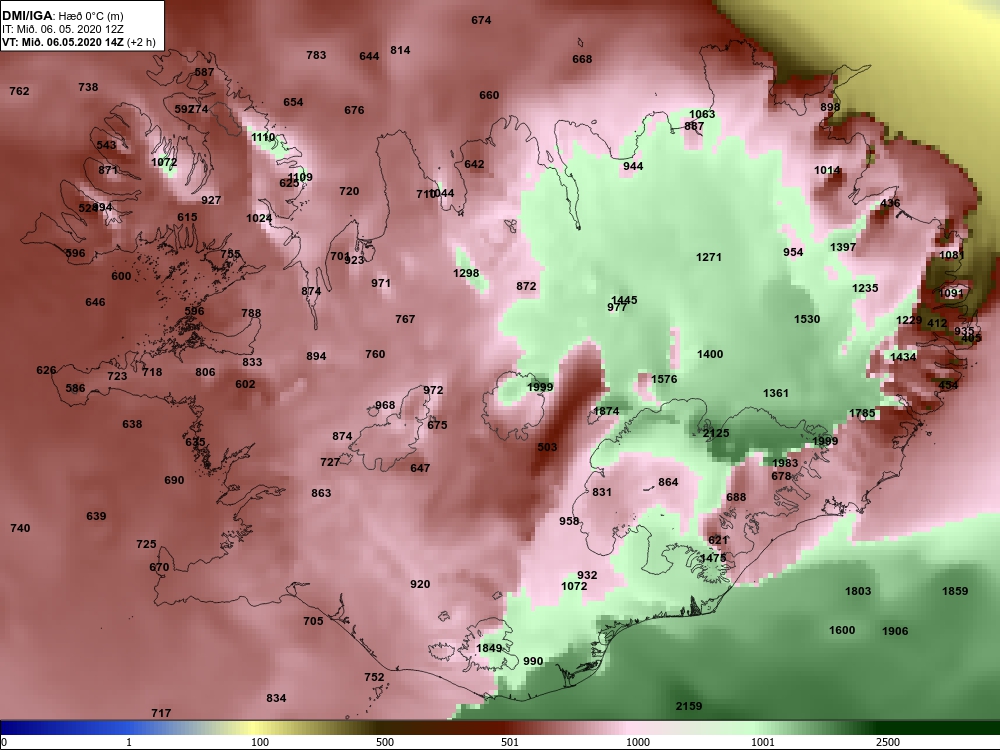Click the 1361 map value

[x=776, y=393]
